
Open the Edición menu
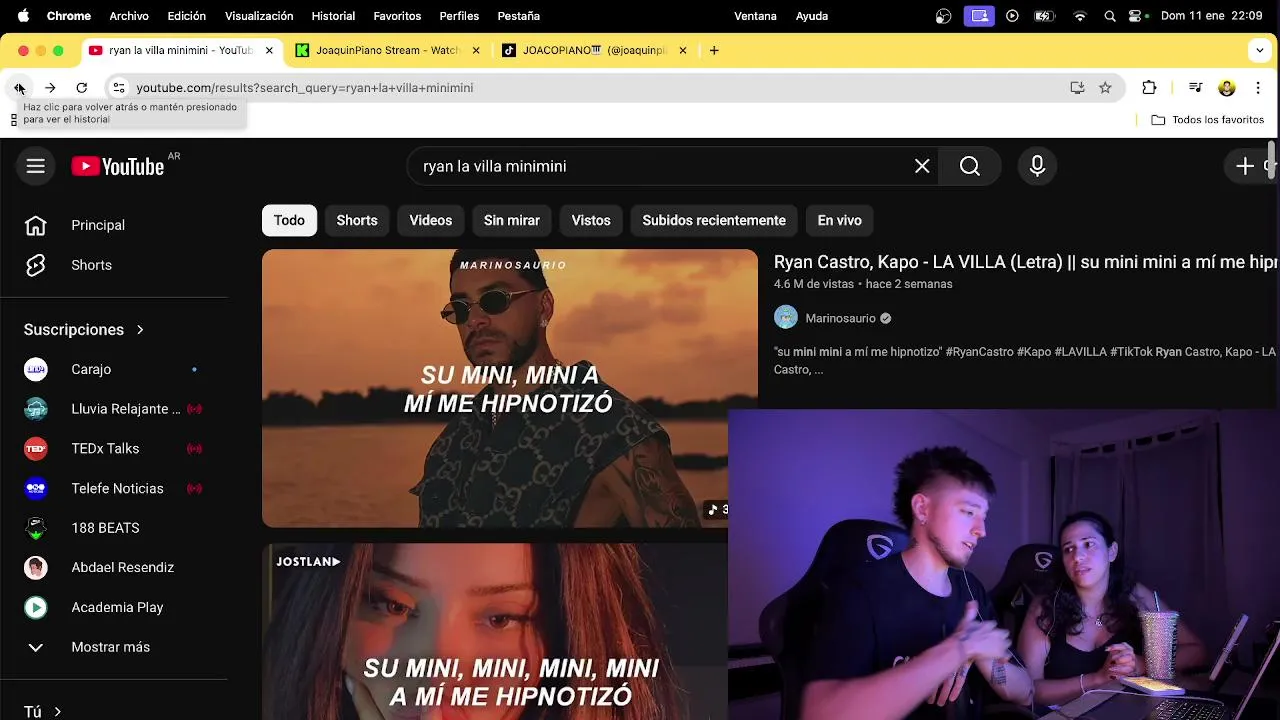point(187,16)
